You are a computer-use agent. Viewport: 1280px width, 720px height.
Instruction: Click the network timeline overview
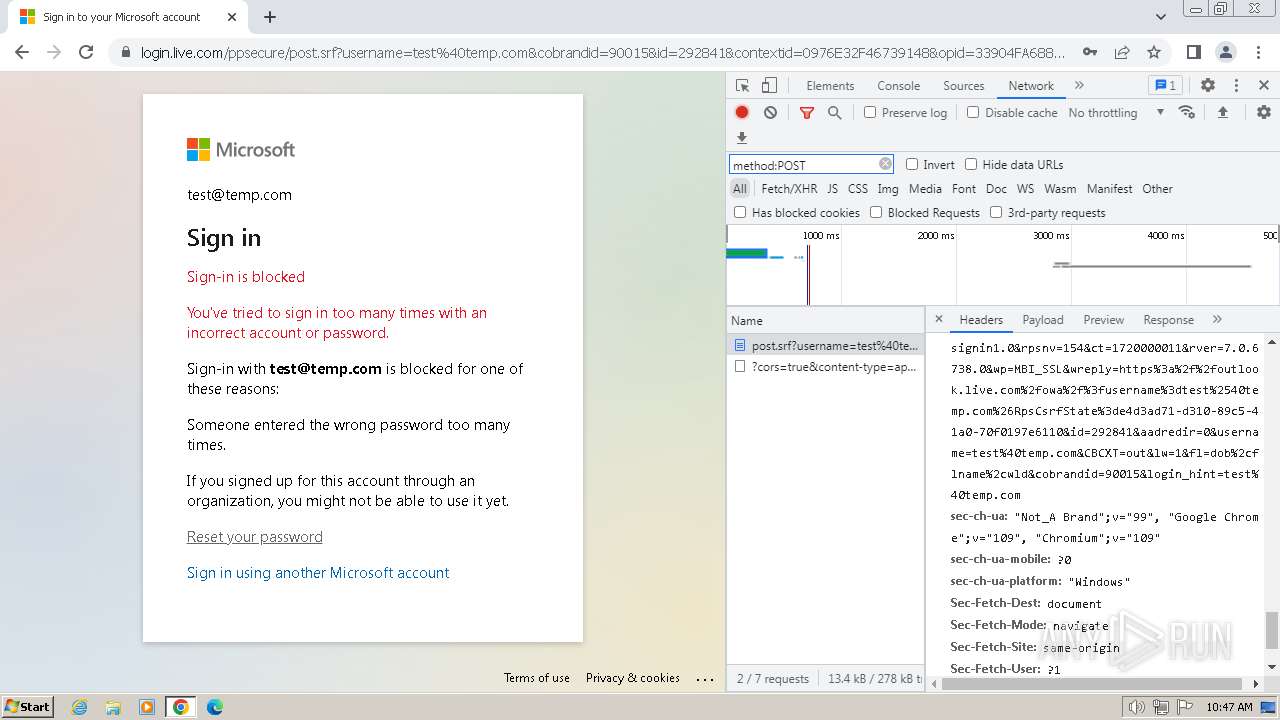[x=1003, y=265]
